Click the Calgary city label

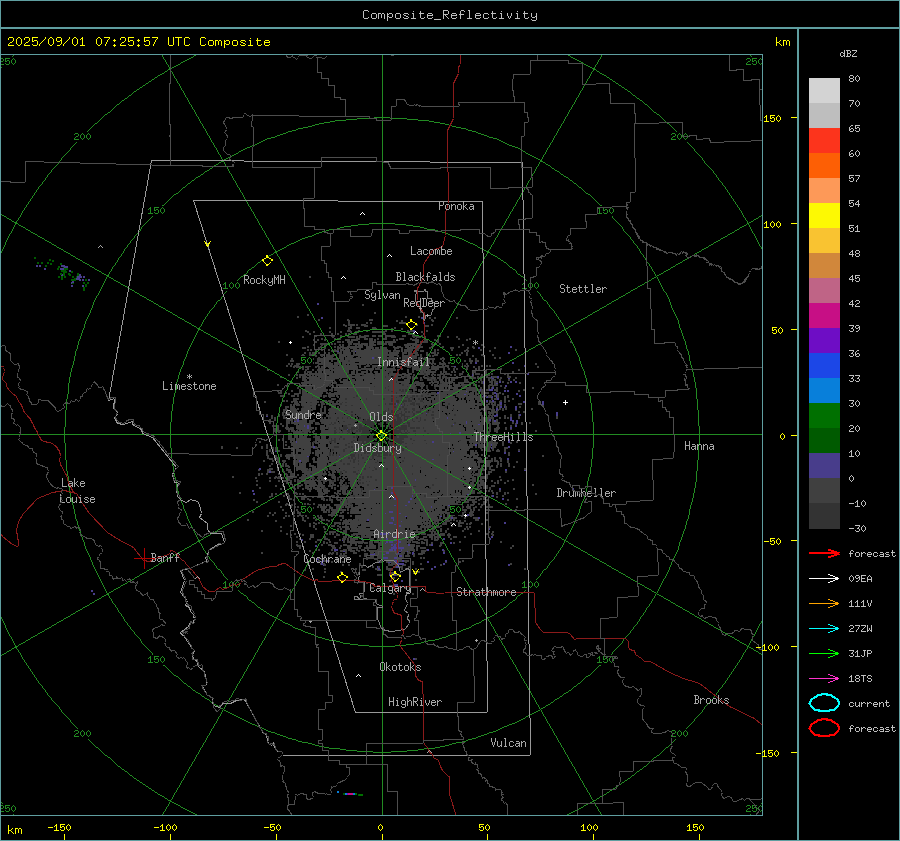390,588
